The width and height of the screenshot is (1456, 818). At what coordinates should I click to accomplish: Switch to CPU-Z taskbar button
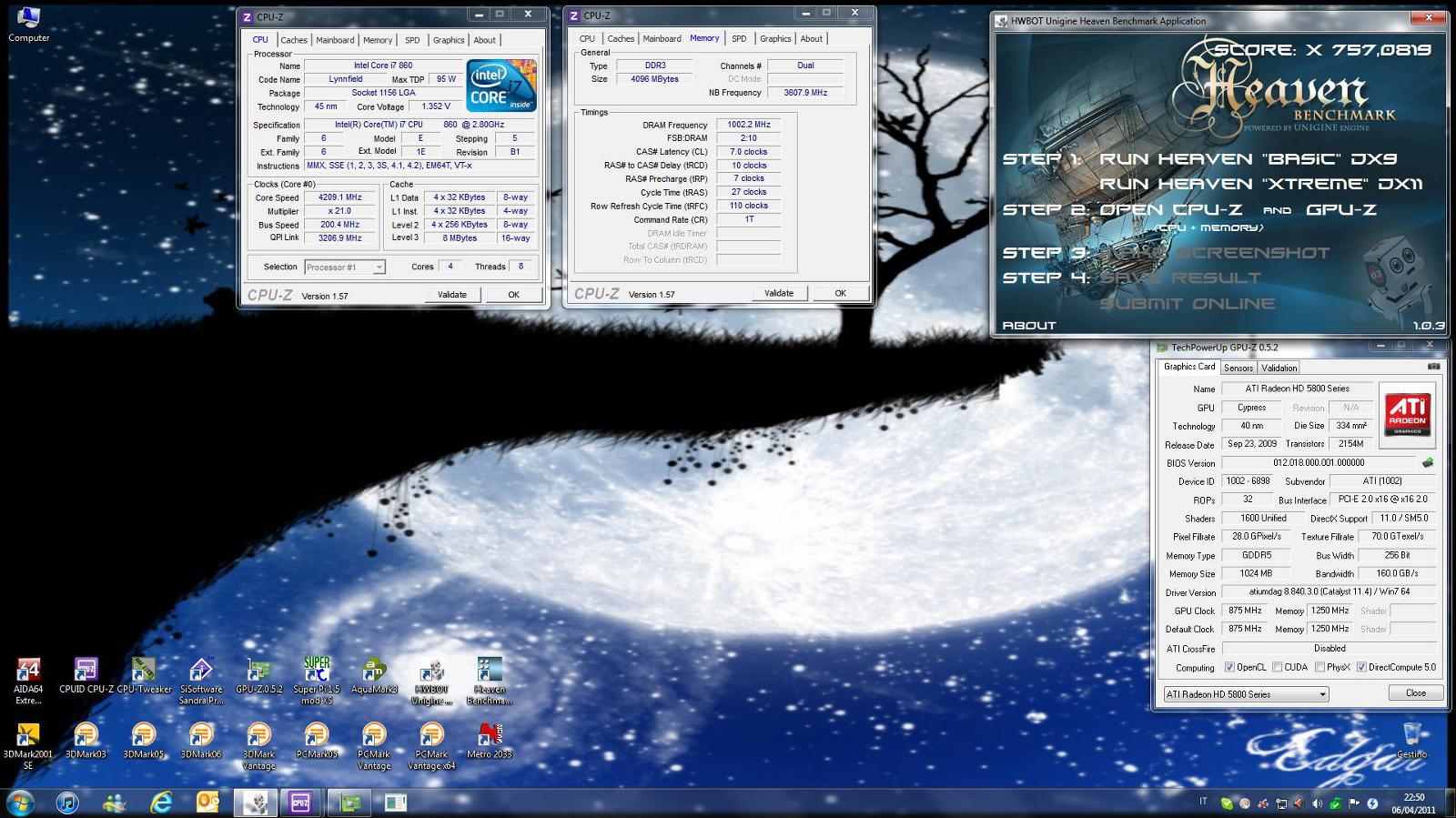pos(300,803)
